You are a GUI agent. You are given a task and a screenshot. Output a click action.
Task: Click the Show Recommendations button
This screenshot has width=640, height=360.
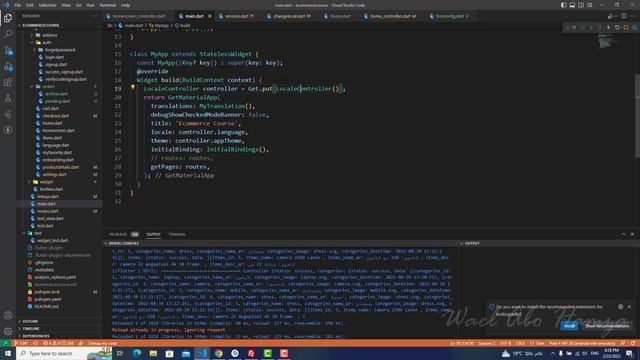[x=607, y=325]
